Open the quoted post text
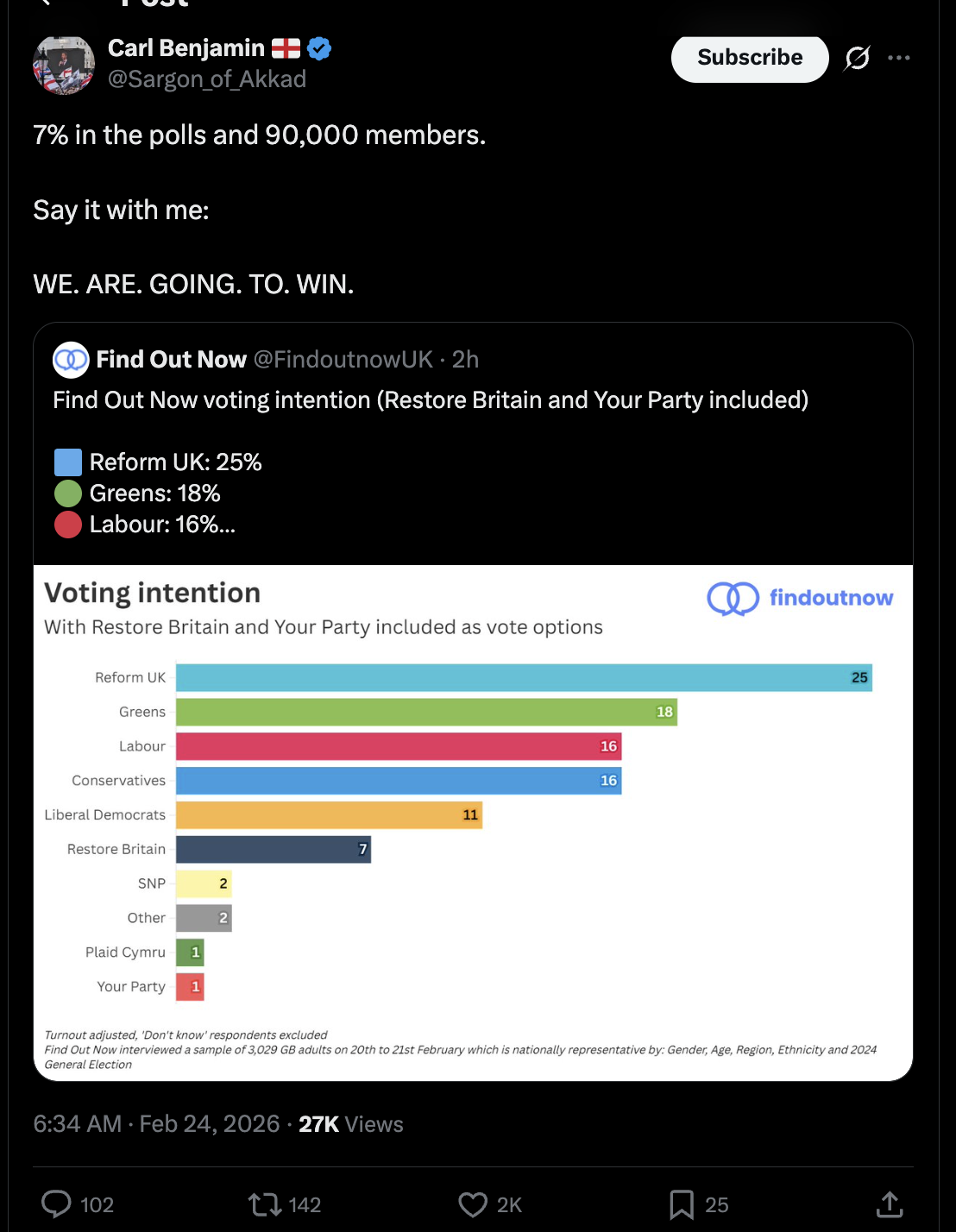The height and width of the screenshot is (1232, 956). [x=430, y=400]
